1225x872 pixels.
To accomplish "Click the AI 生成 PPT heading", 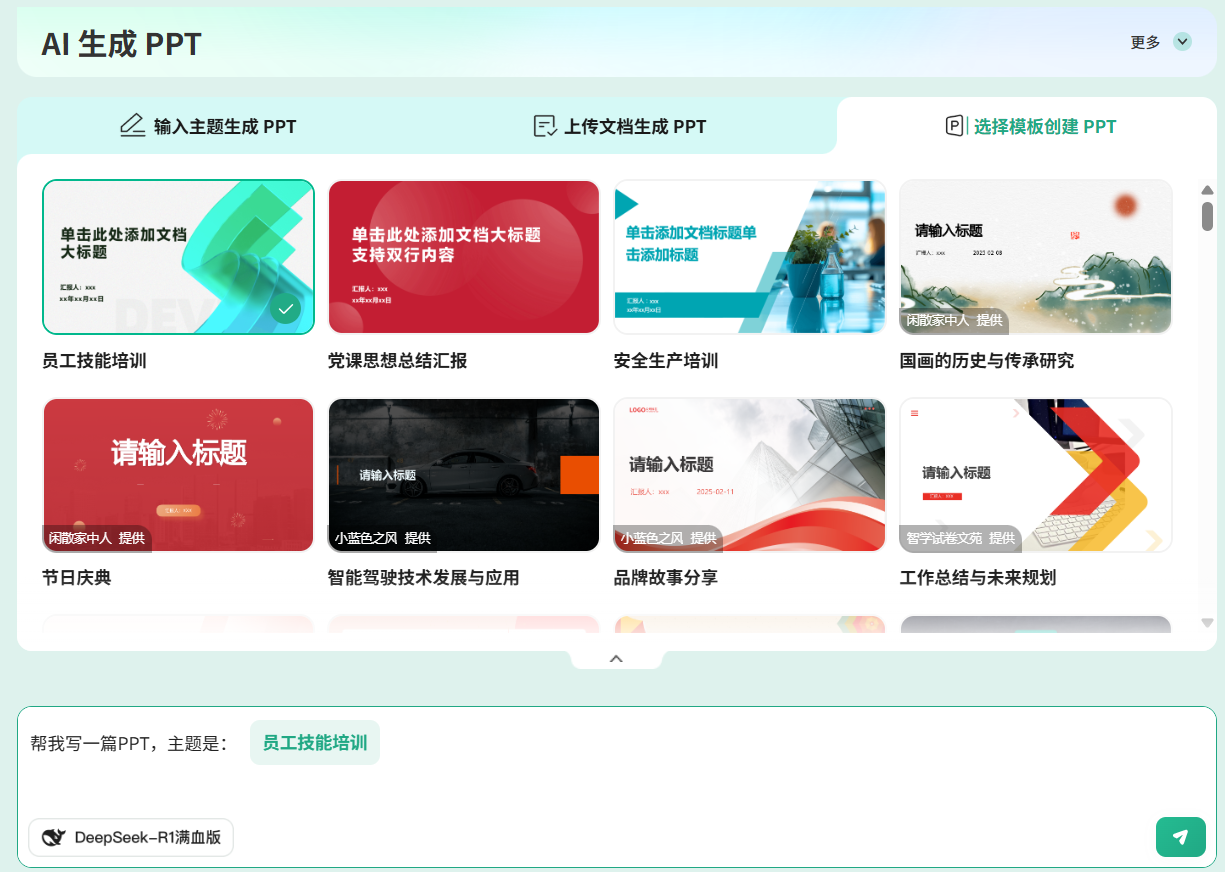I will pos(121,44).
